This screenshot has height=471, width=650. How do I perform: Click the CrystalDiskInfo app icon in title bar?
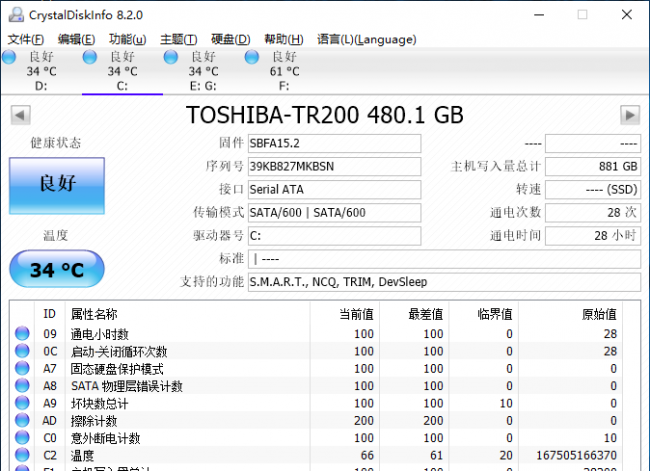coord(16,15)
